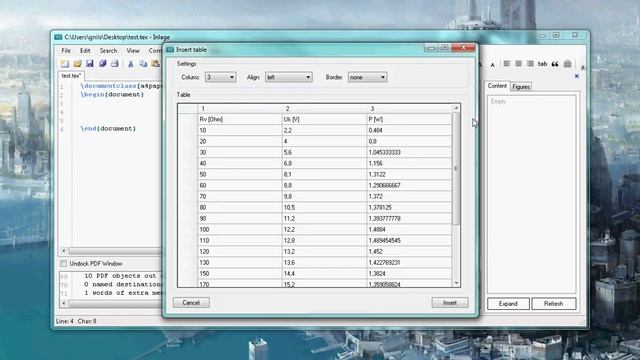Enable Undock PDF Window checkbox
The width and height of the screenshot is (640, 360).
tap(64, 264)
